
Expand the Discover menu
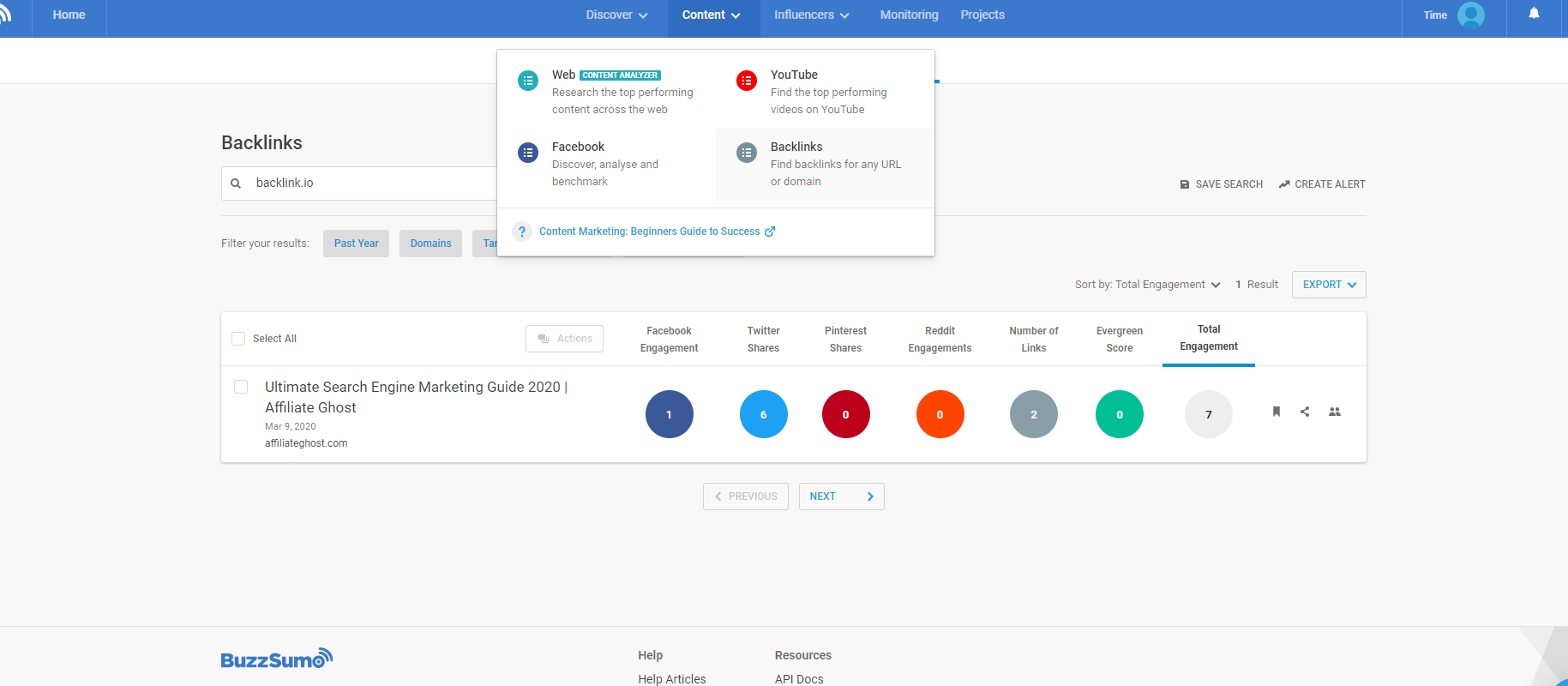tap(616, 15)
